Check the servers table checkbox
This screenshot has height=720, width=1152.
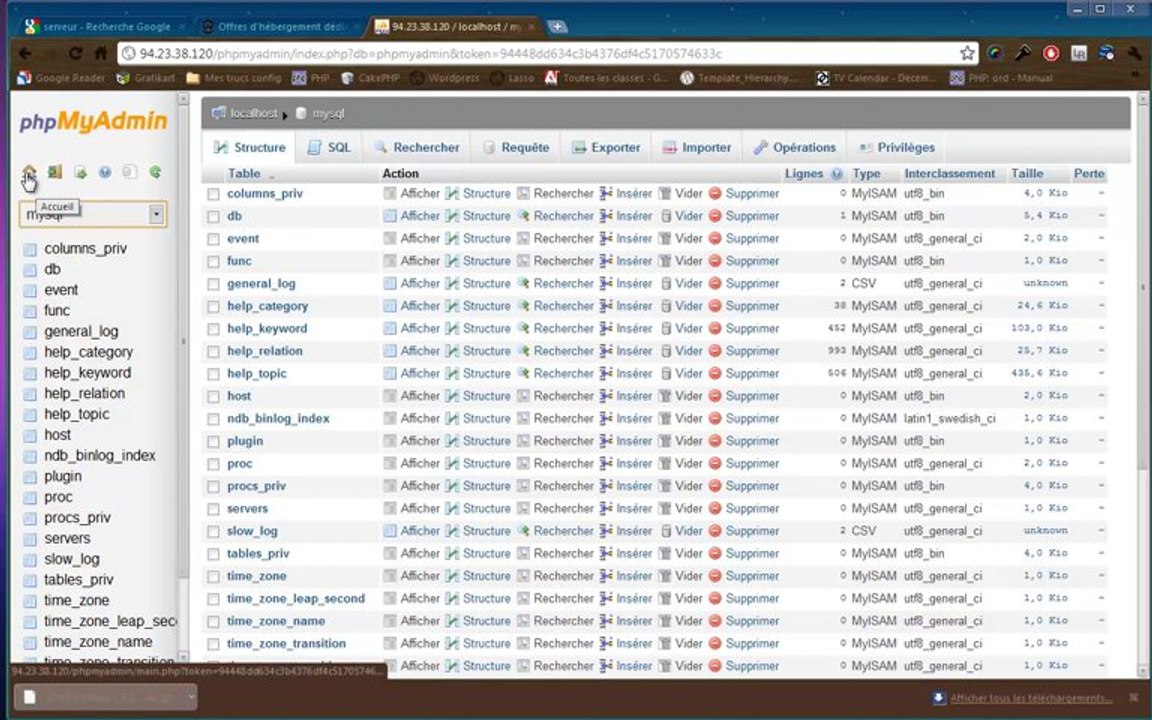tap(213, 509)
